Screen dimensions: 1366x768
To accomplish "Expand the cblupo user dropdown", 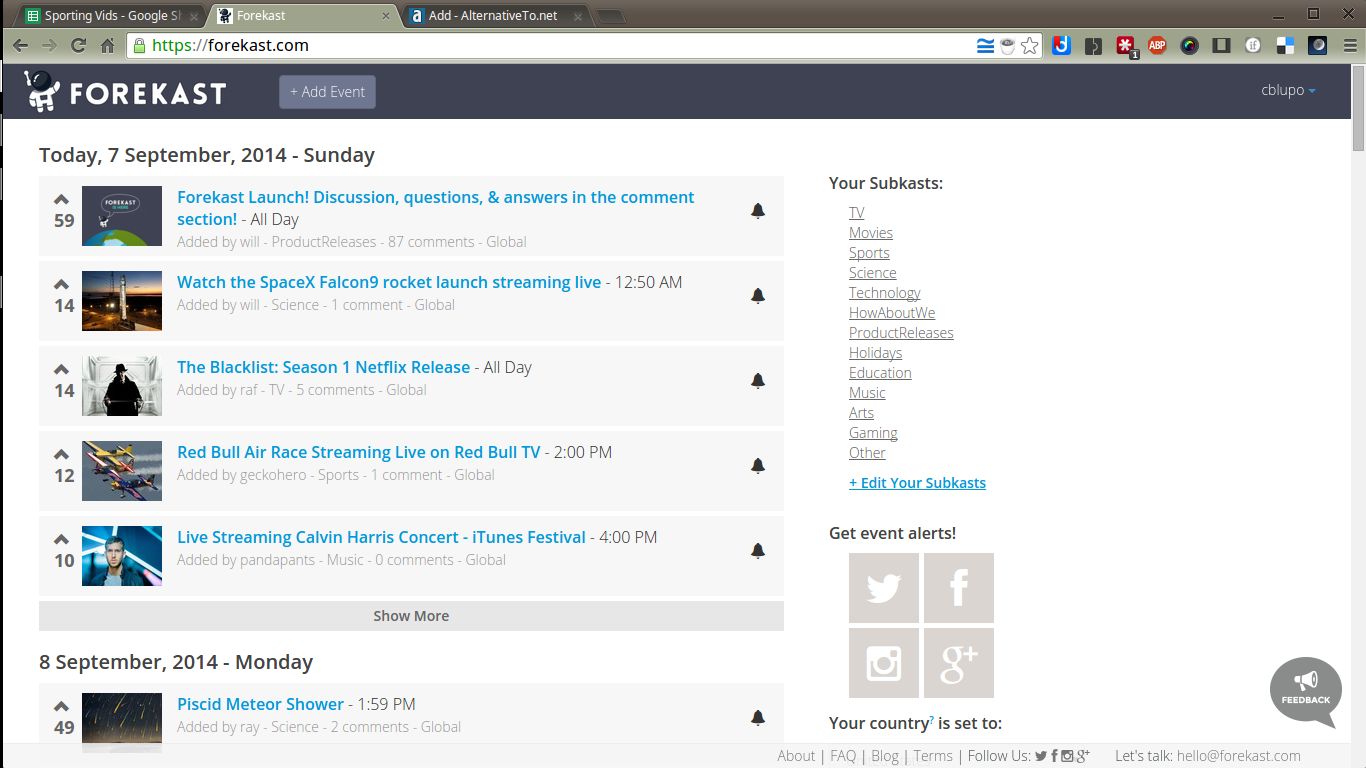I will (1288, 90).
